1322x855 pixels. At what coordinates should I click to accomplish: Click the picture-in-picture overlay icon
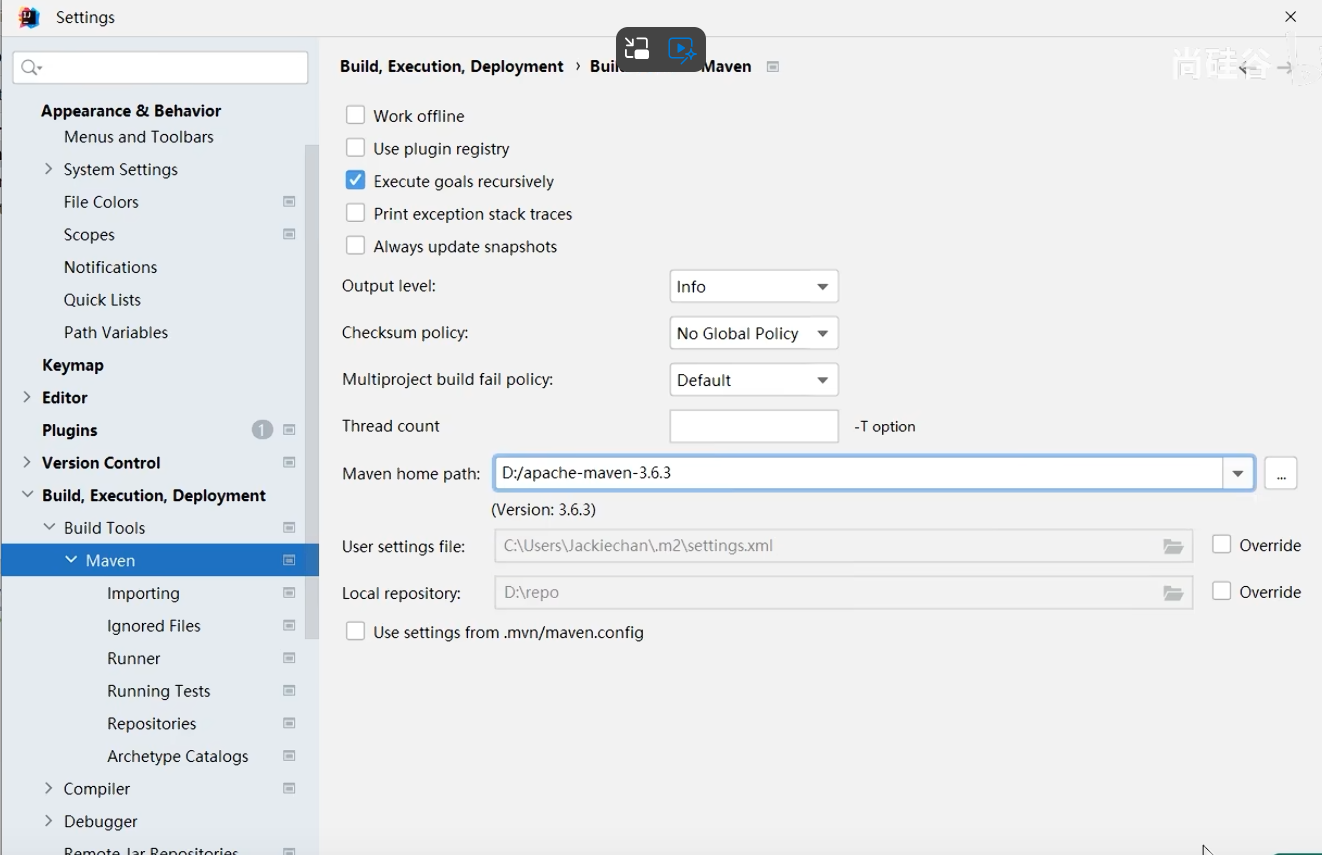[x=637, y=49]
